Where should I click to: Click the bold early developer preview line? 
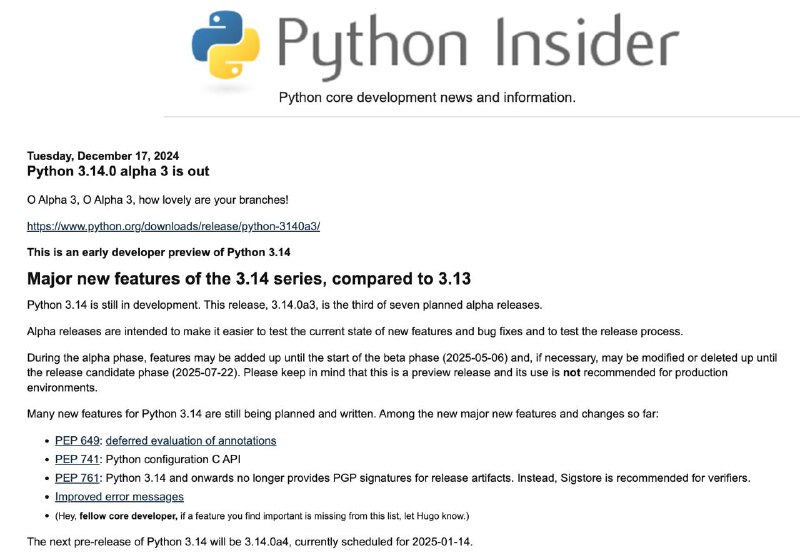tap(159, 252)
